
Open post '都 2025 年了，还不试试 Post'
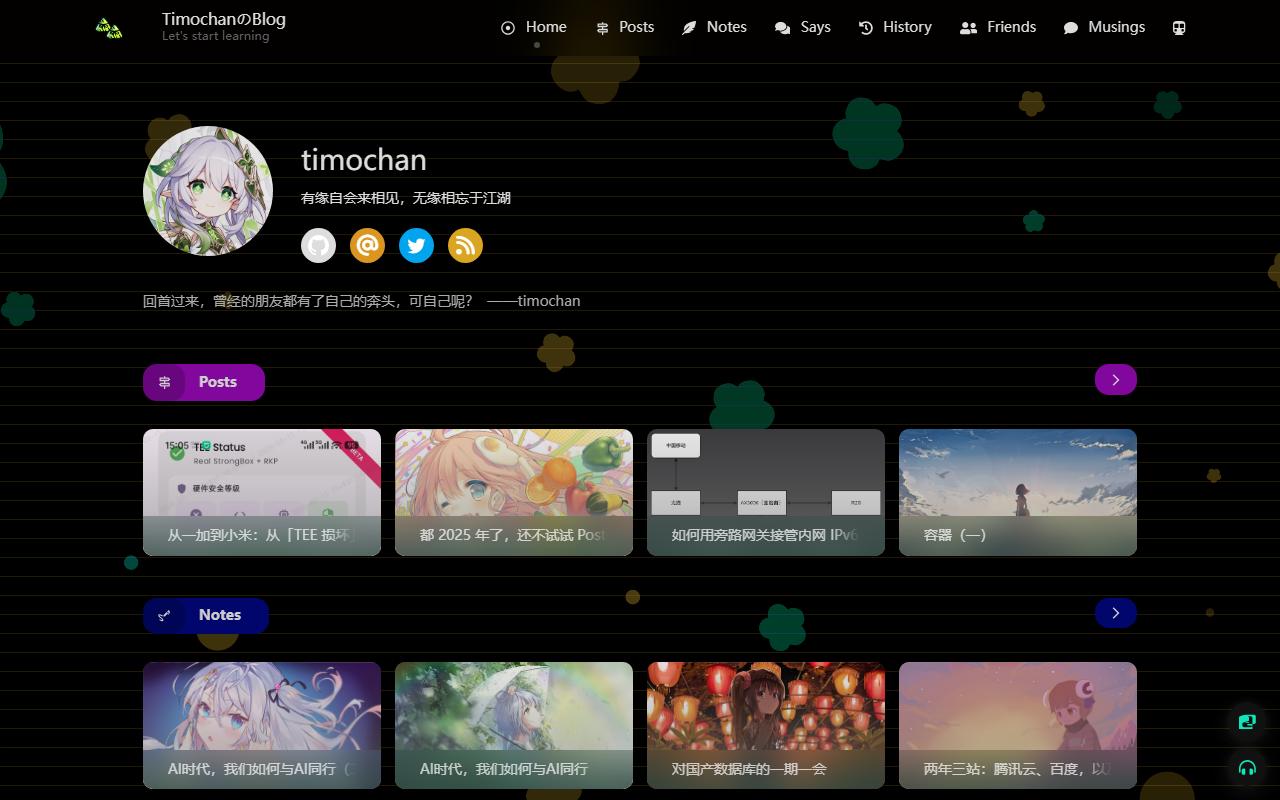(x=514, y=492)
